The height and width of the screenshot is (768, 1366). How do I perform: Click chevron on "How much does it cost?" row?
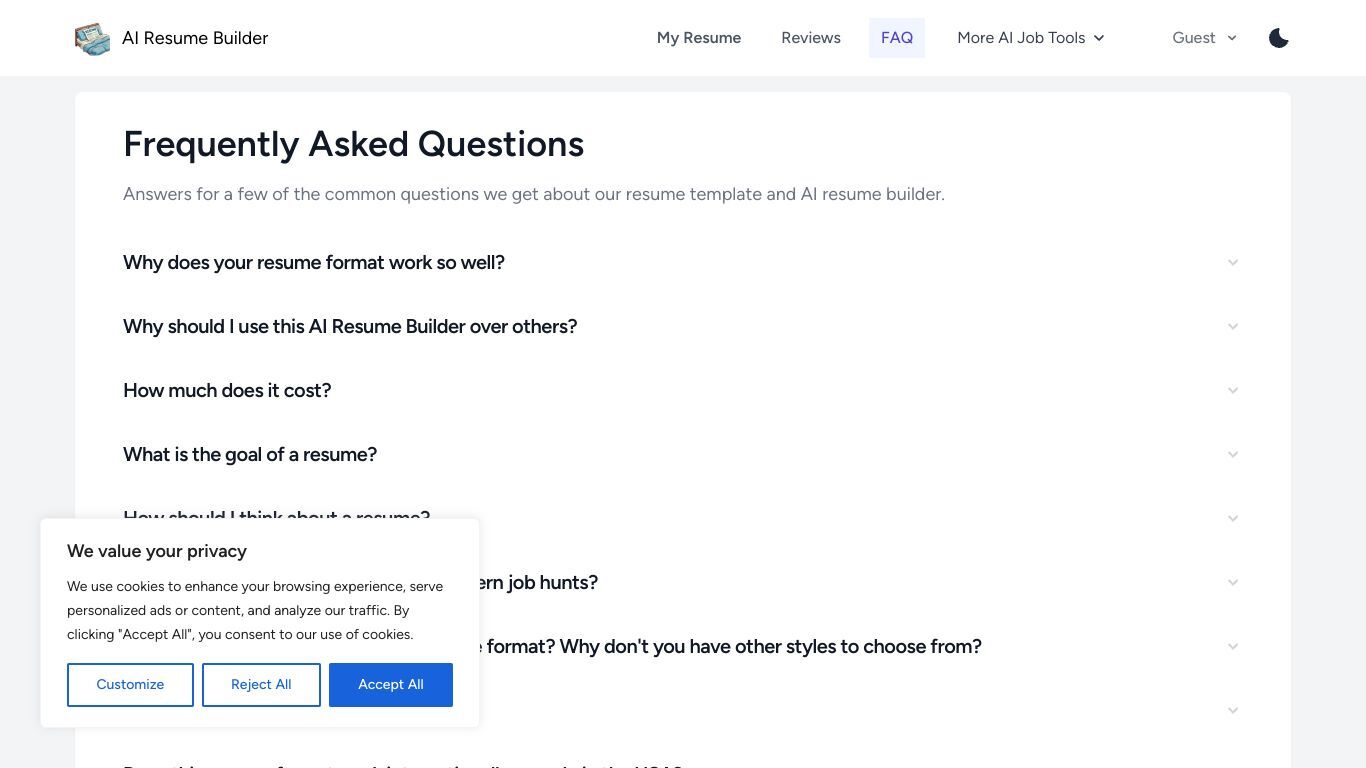coord(1233,390)
